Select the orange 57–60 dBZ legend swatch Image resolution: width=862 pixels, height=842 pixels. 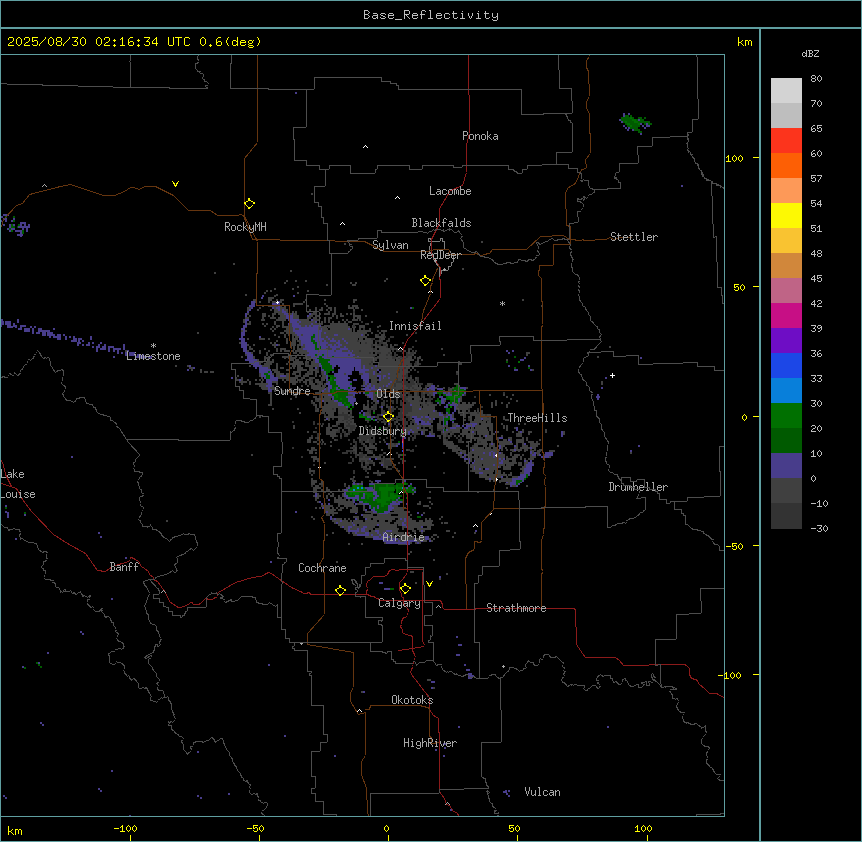[786, 165]
